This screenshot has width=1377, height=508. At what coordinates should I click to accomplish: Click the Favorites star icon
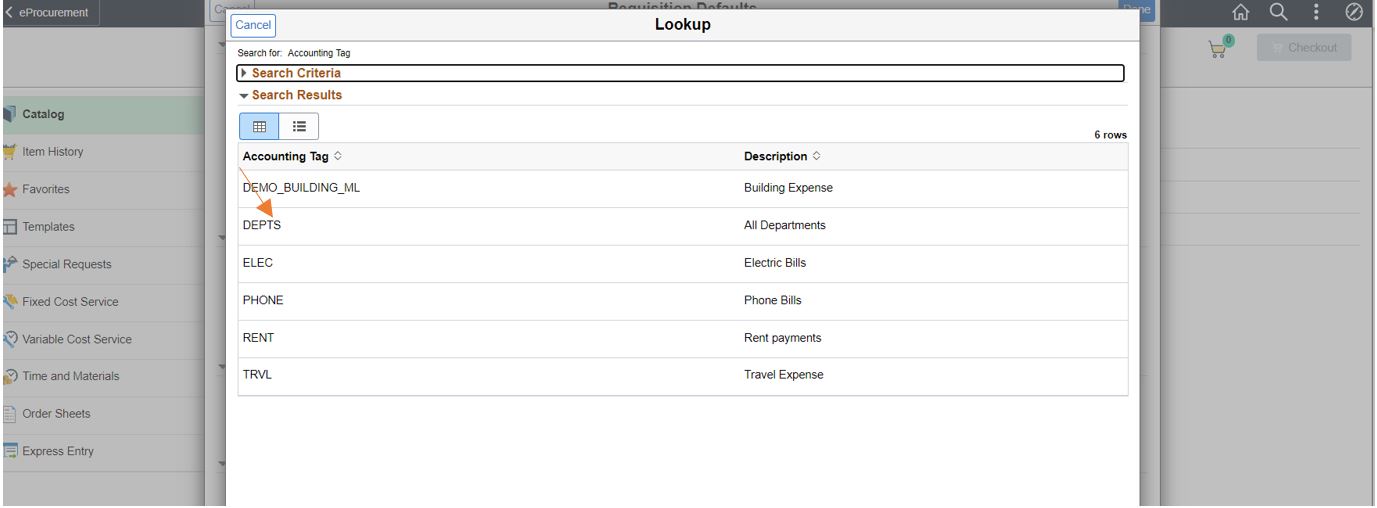[9, 190]
